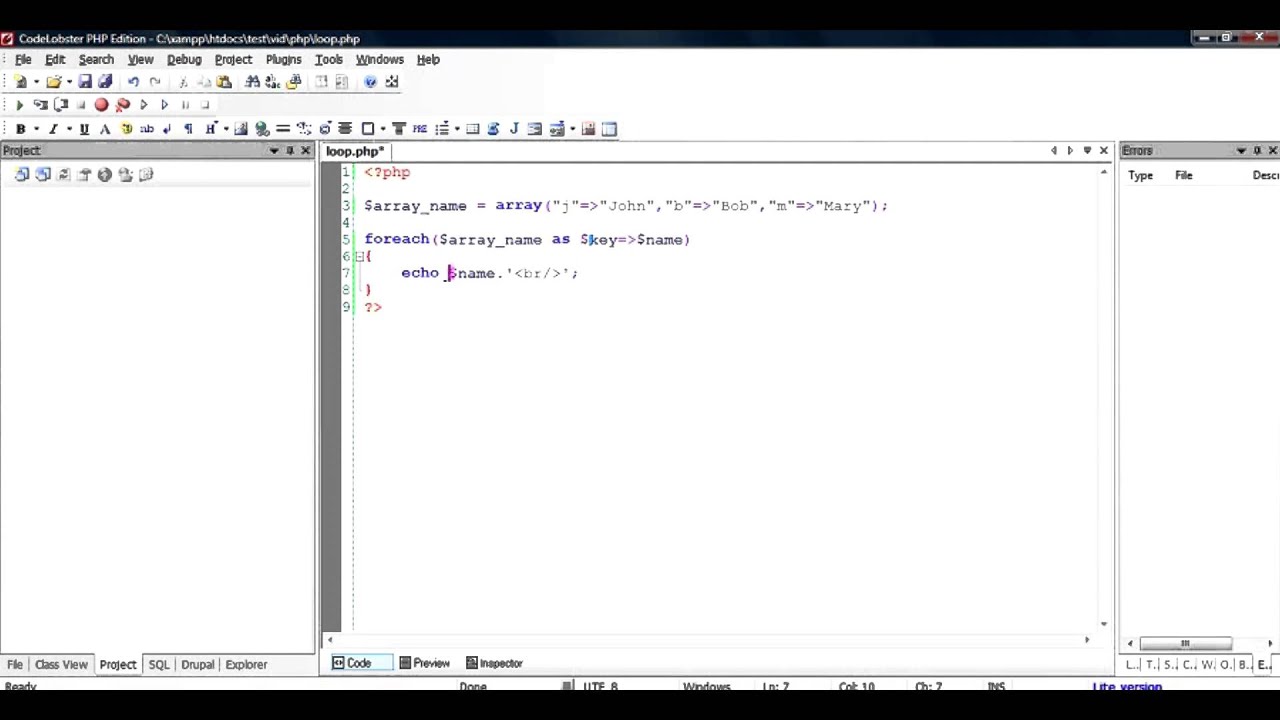Click the Type column header in Errors

tap(1140, 175)
